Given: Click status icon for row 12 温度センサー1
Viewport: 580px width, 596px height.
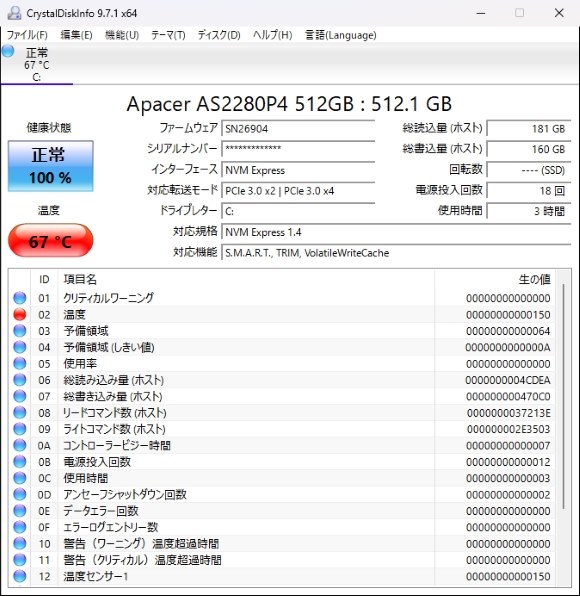Looking at the screenshot, I should pyautogui.click(x=20, y=576).
